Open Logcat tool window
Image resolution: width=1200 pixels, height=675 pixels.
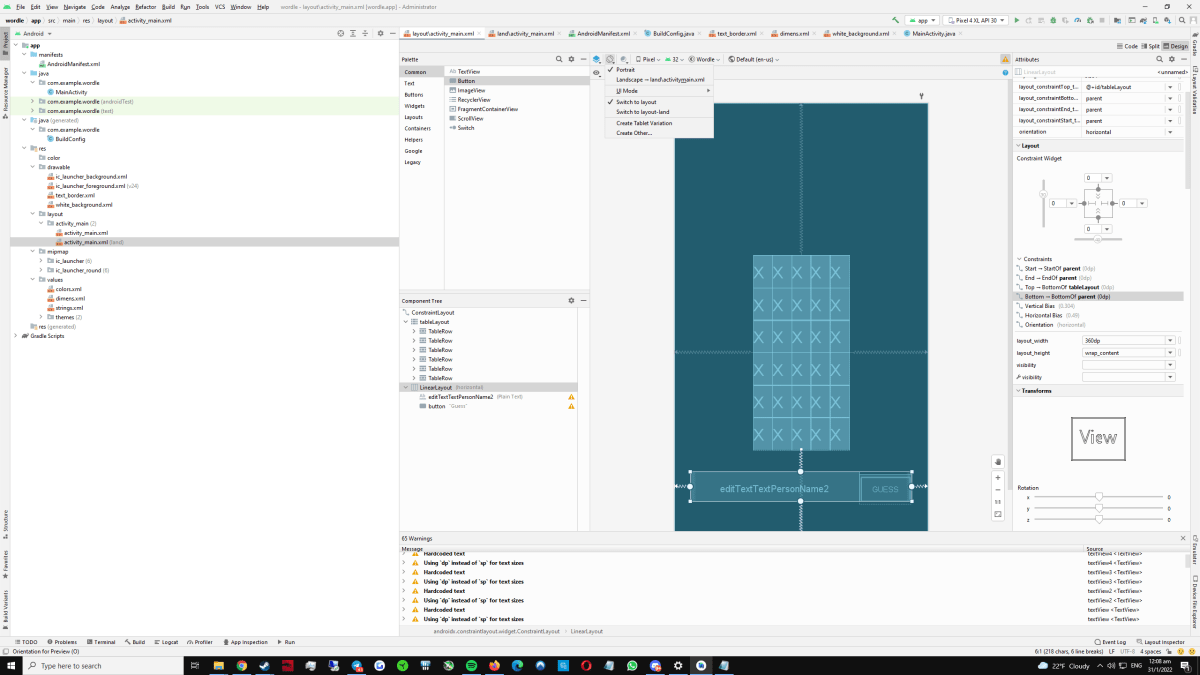[166, 642]
